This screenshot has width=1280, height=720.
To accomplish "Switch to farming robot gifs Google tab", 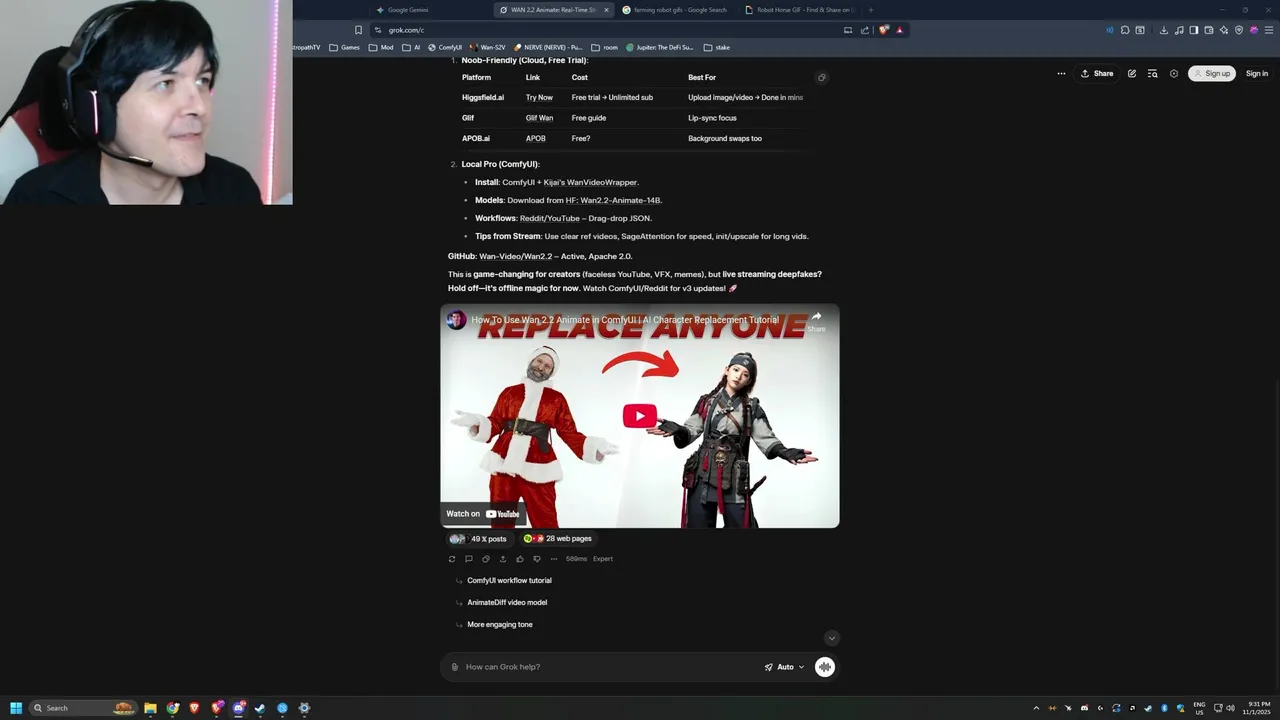I will point(675,10).
